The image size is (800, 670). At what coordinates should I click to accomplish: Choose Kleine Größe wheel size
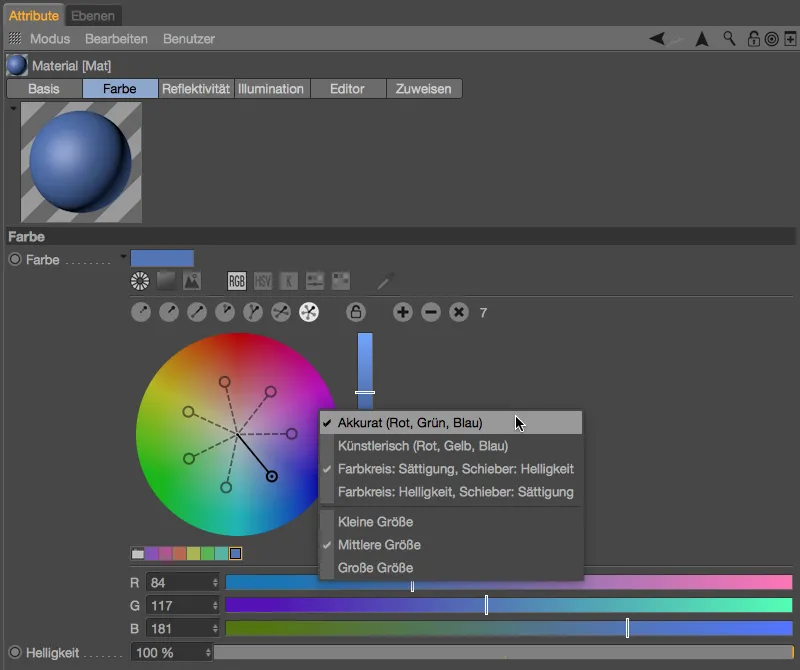point(451,522)
